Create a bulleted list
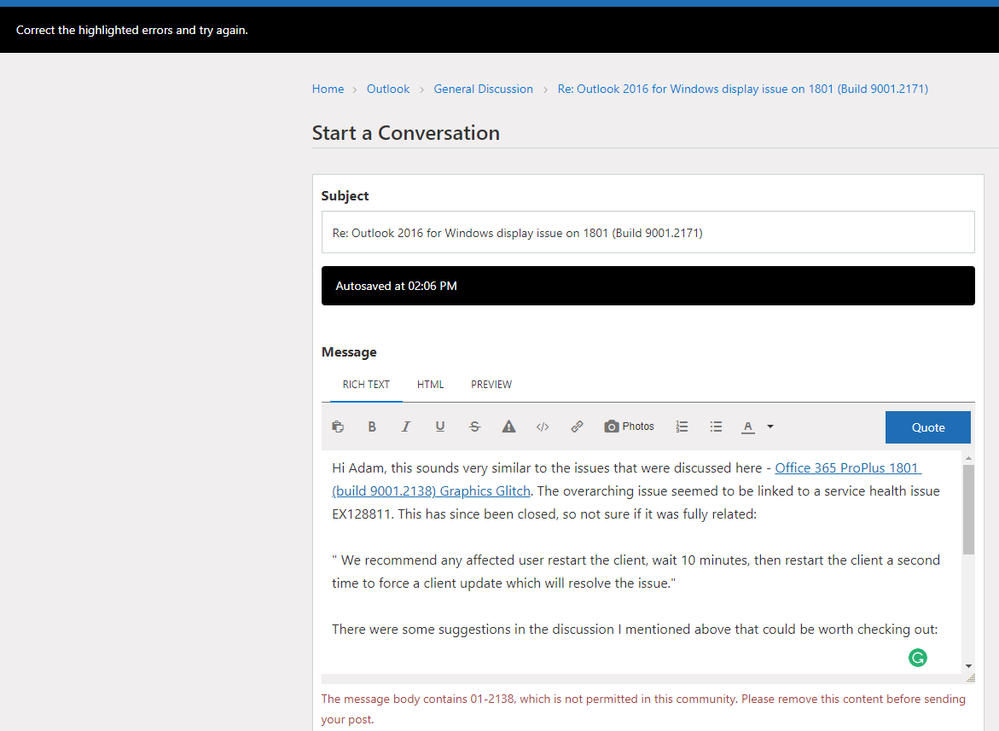Viewport: 999px width, 731px height. [716, 426]
